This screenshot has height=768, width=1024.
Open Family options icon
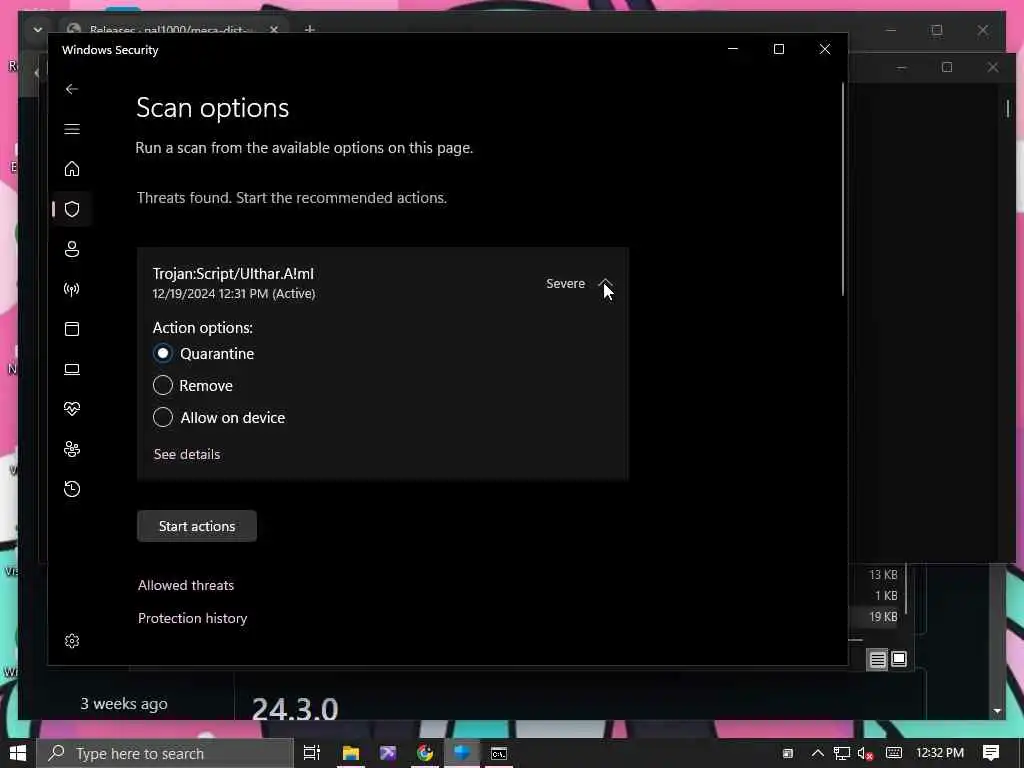click(x=72, y=449)
